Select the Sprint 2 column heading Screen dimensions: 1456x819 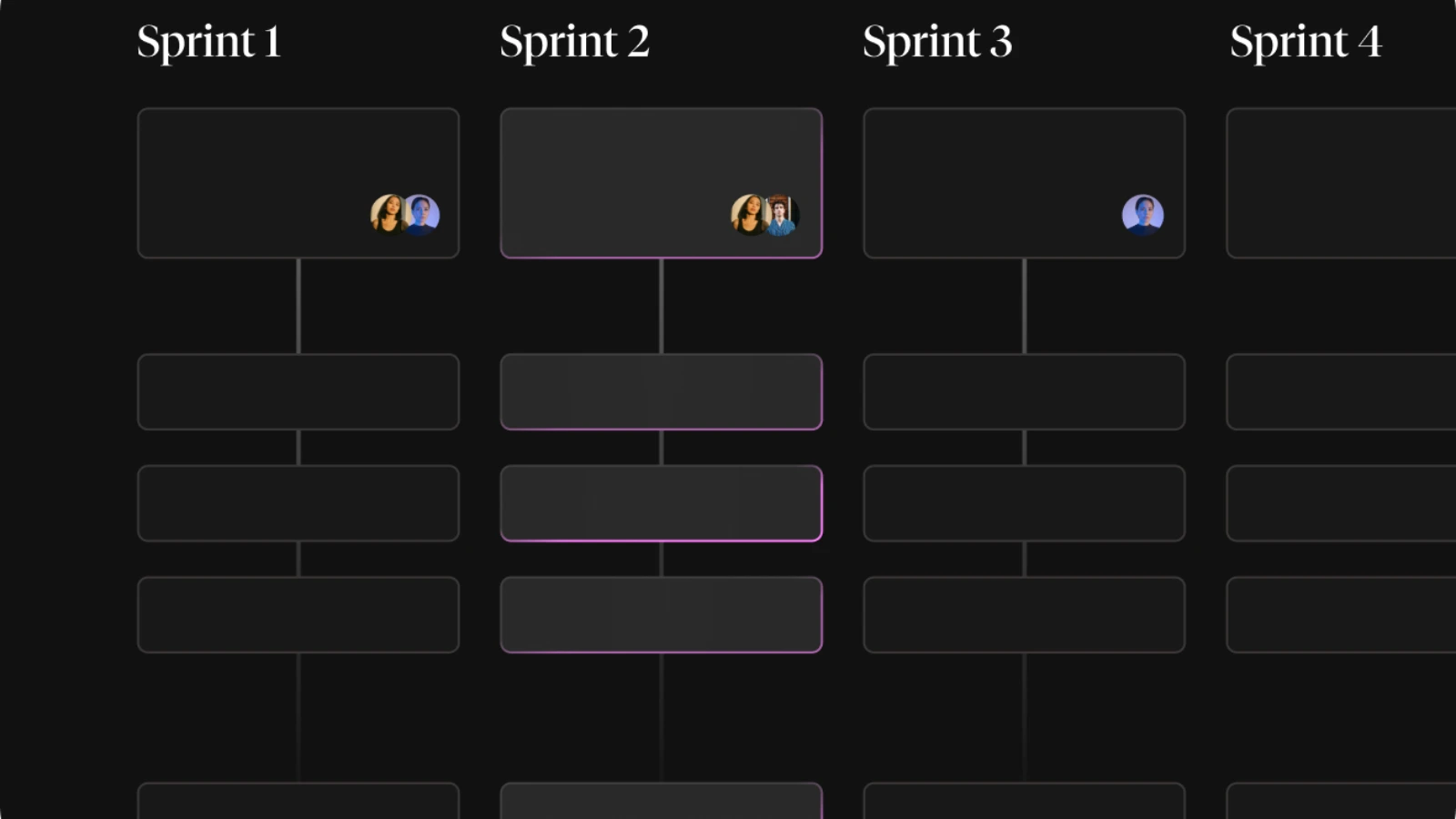point(575,42)
